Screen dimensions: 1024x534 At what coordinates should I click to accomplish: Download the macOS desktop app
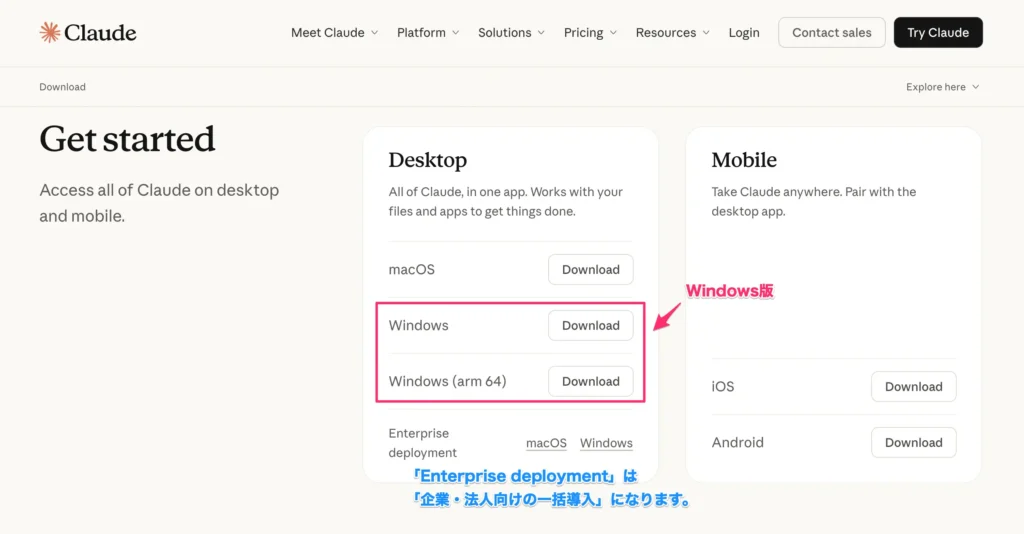click(x=590, y=270)
